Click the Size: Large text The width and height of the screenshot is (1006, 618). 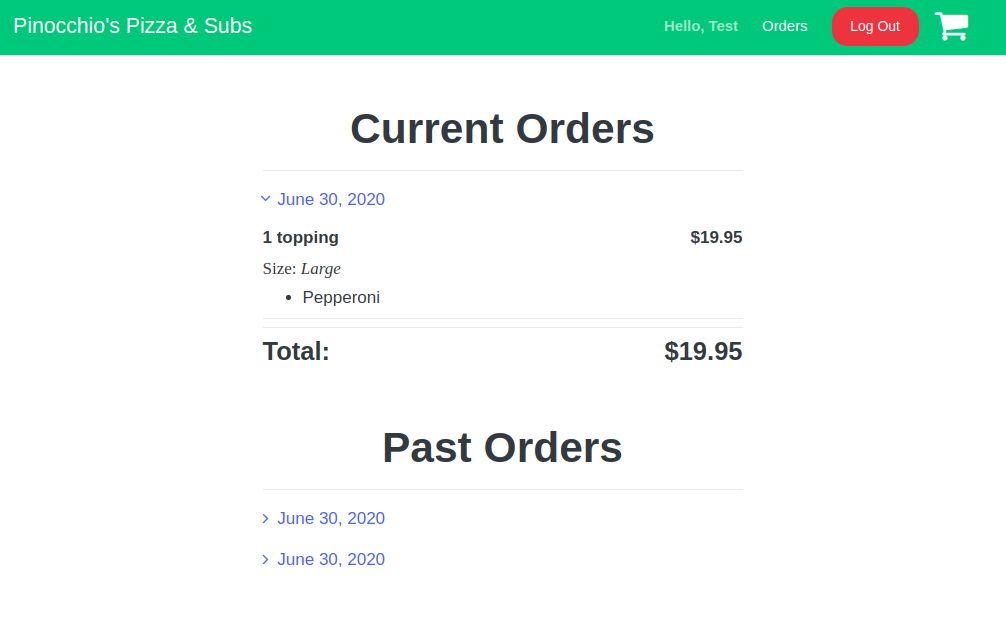(301, 268)
